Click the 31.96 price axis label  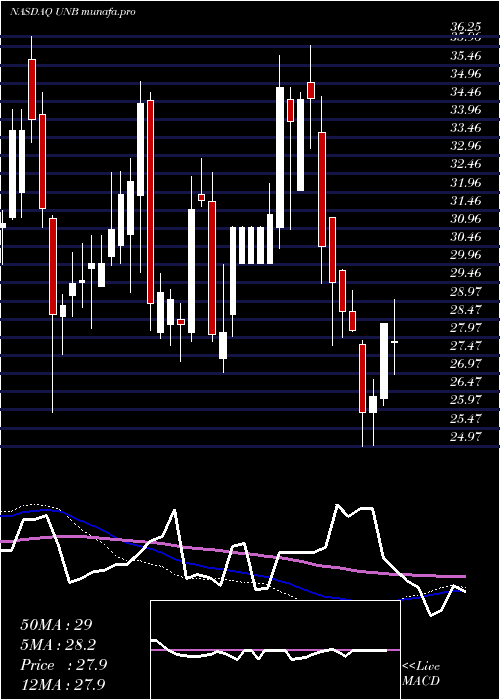(466, 183)
